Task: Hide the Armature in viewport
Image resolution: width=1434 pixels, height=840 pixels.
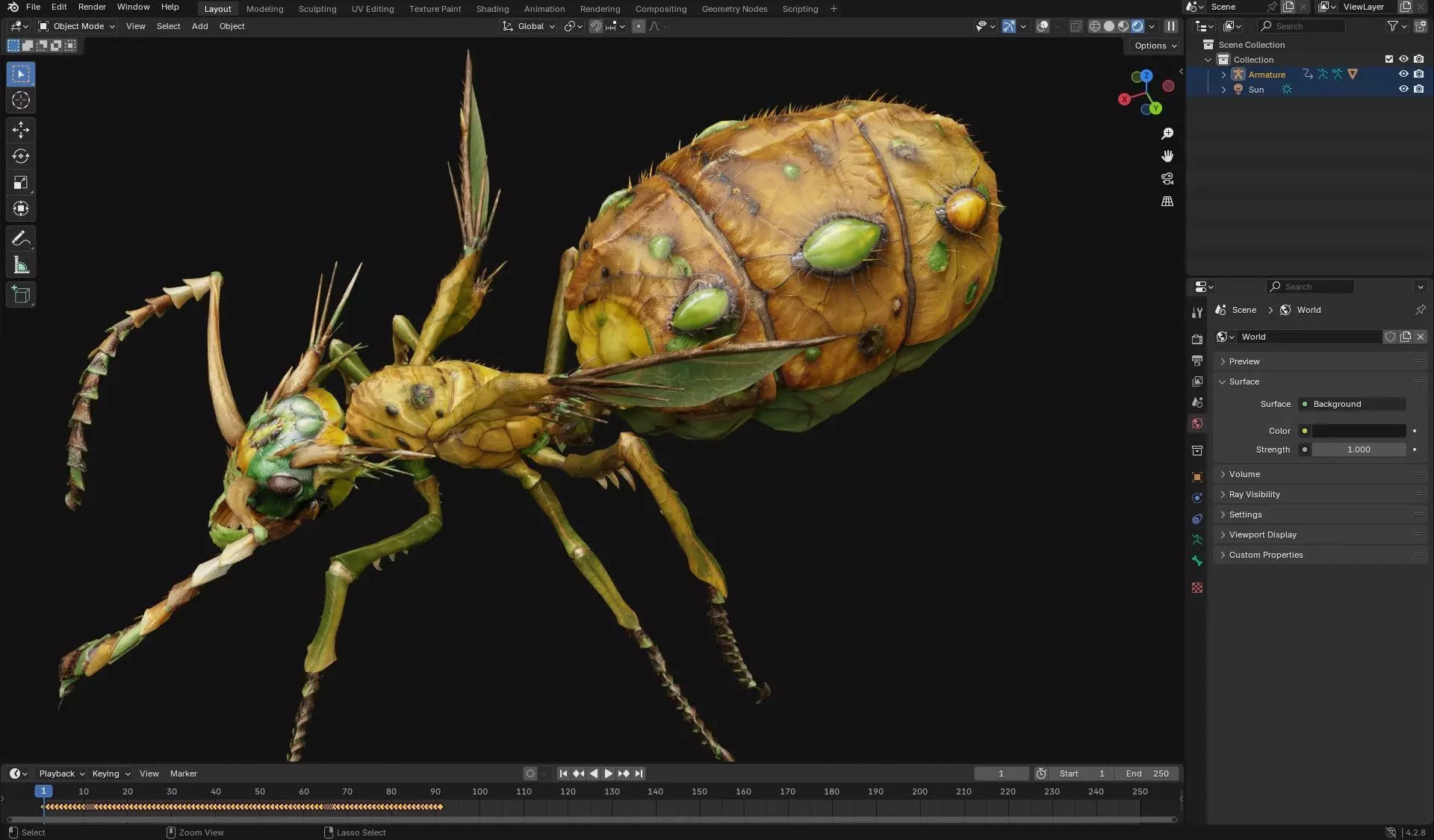Action: 1403,74
